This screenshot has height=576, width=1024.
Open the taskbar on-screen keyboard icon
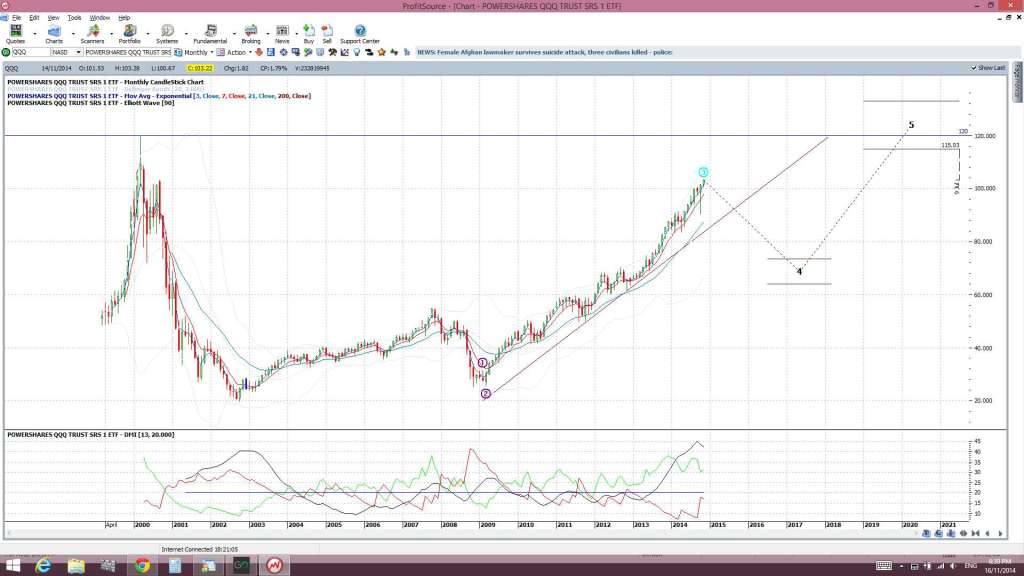(x=884, y=566)
